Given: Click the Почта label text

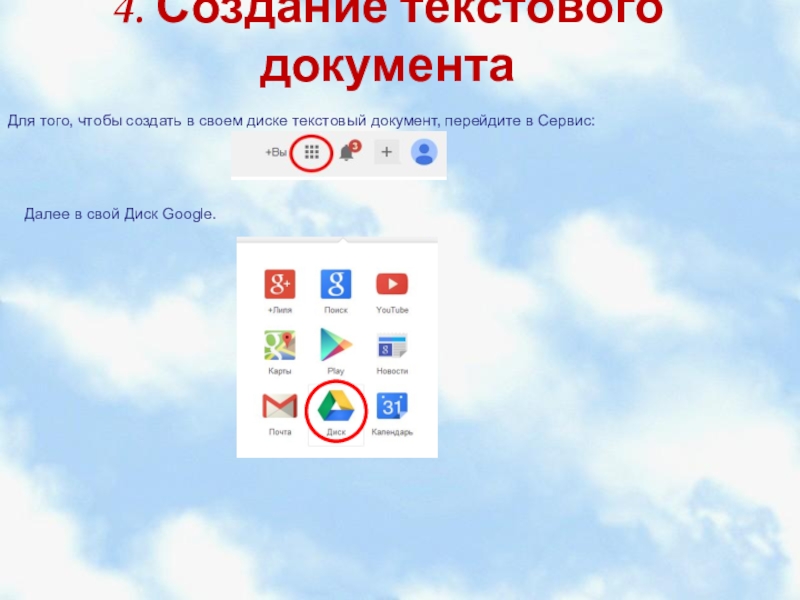Looking at the screenshot, I should click(280, 432).
